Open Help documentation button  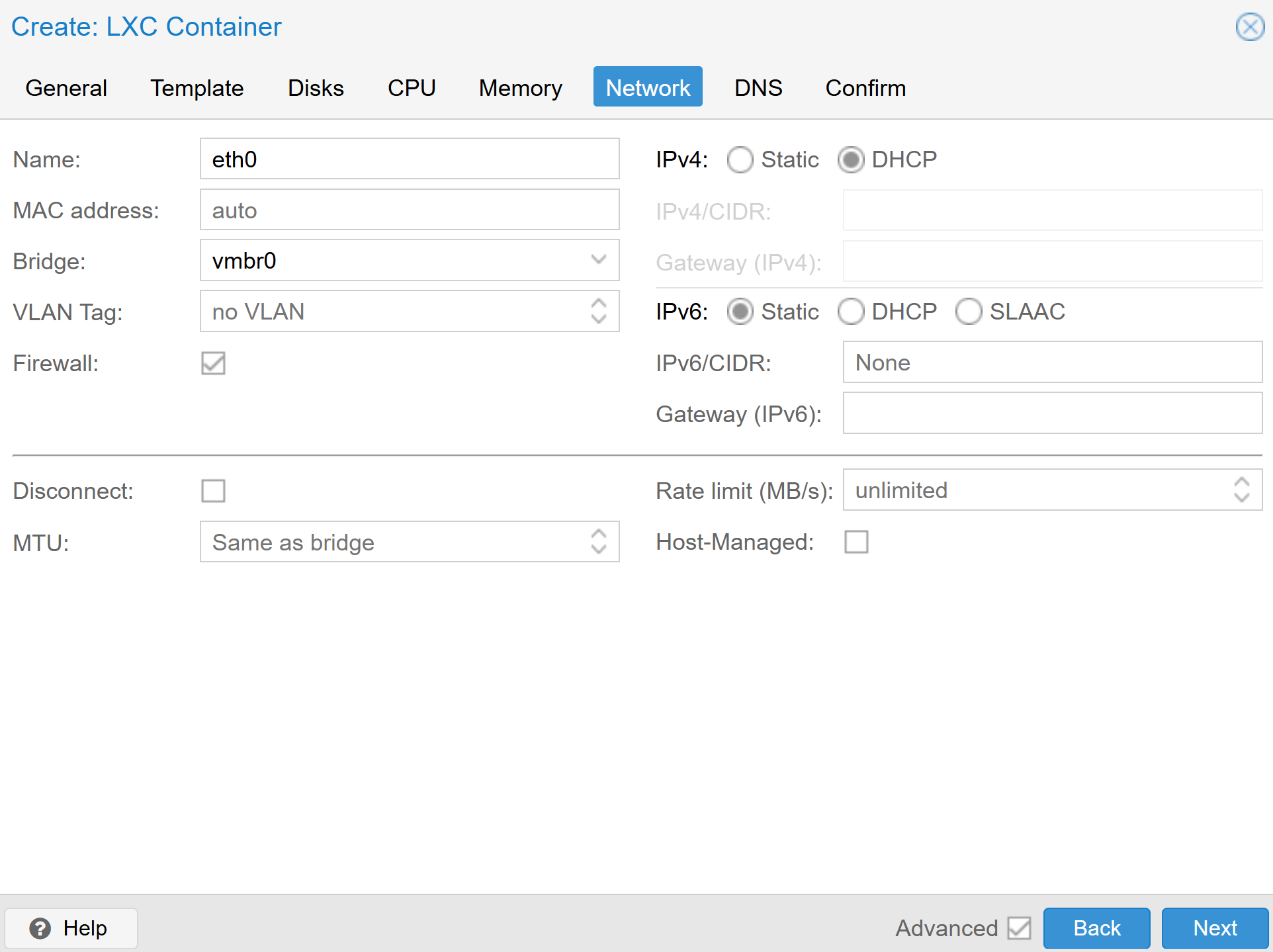click(71, 928)
